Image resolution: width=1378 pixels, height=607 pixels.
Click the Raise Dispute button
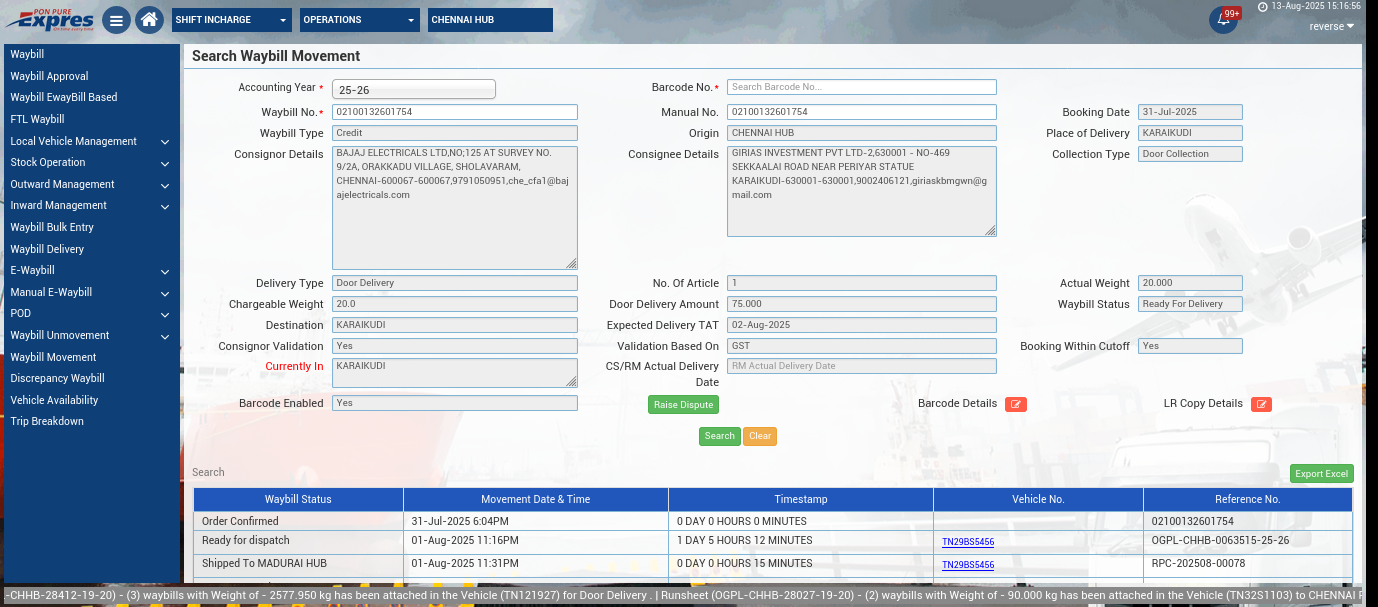(x=683, y=405)
